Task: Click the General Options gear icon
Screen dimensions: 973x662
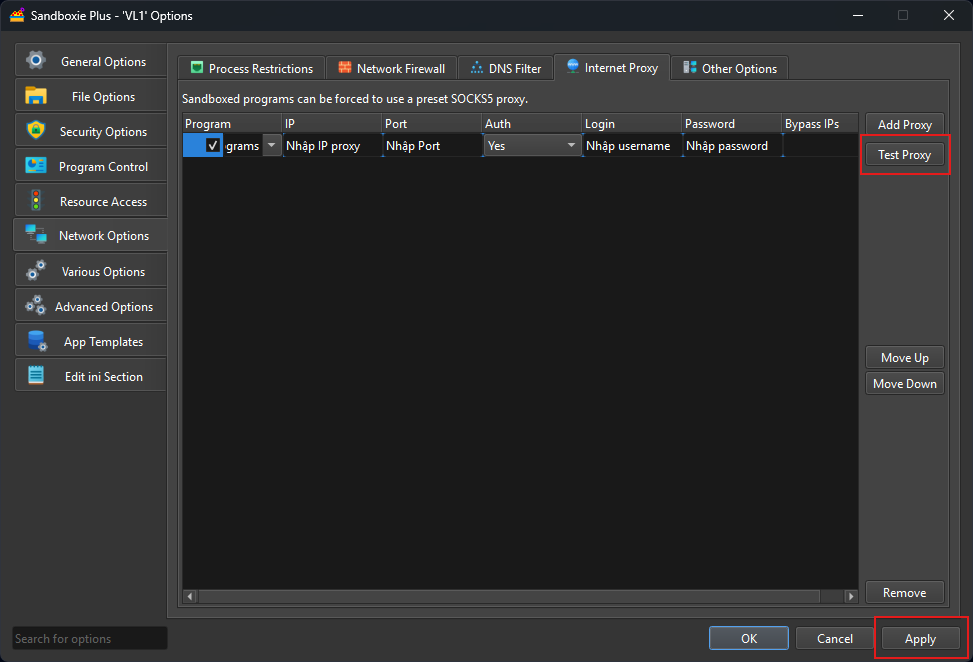Action: point(36,61)
